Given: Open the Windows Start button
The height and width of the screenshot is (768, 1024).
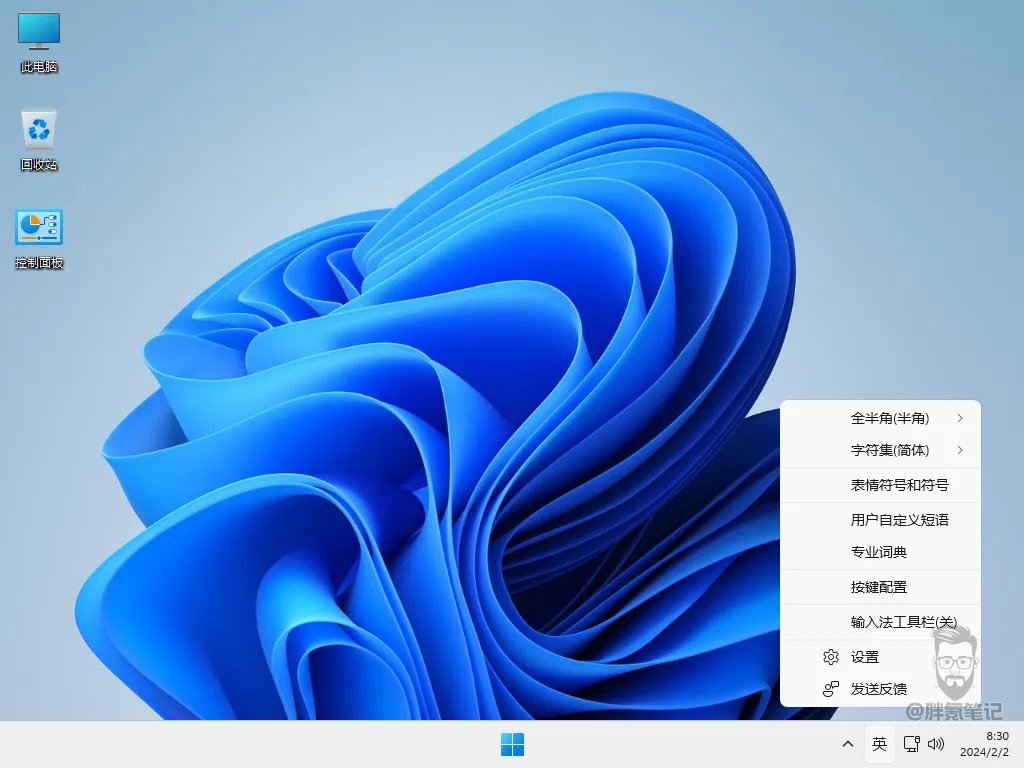Looking at the screenshot, I should (x=512, y=744).
